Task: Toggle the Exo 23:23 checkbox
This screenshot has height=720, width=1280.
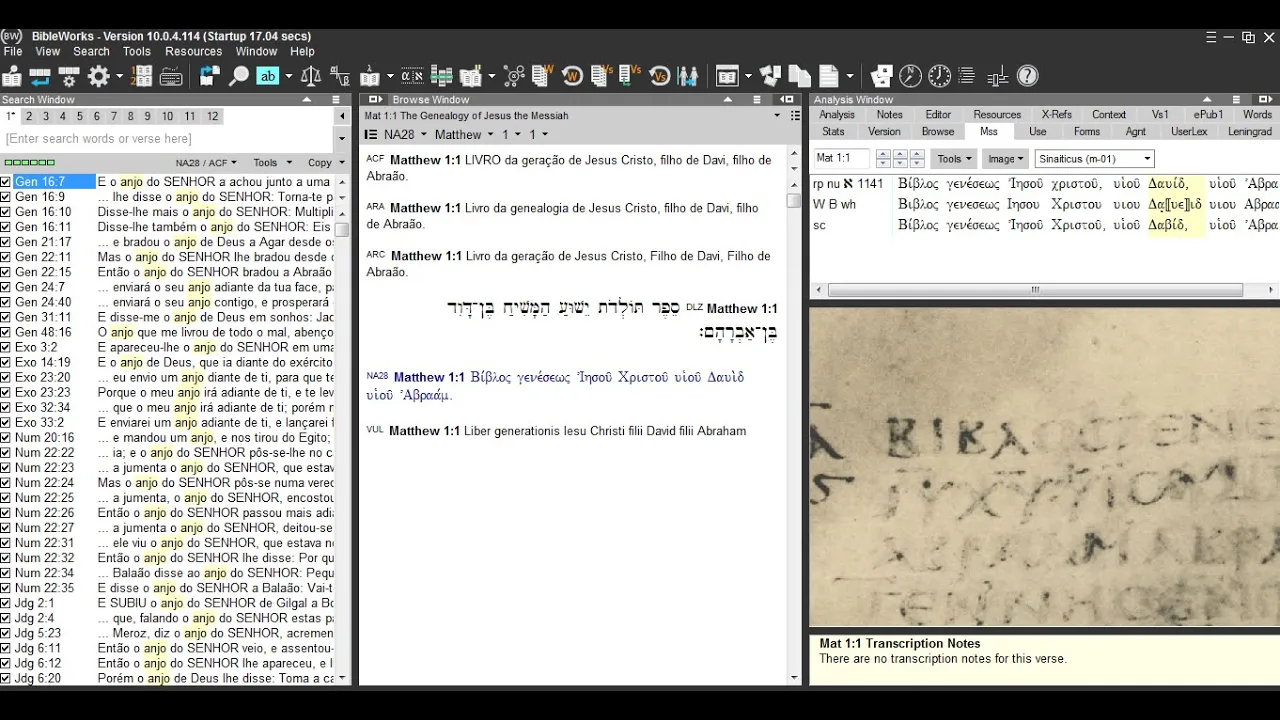Action: [6, 392]
